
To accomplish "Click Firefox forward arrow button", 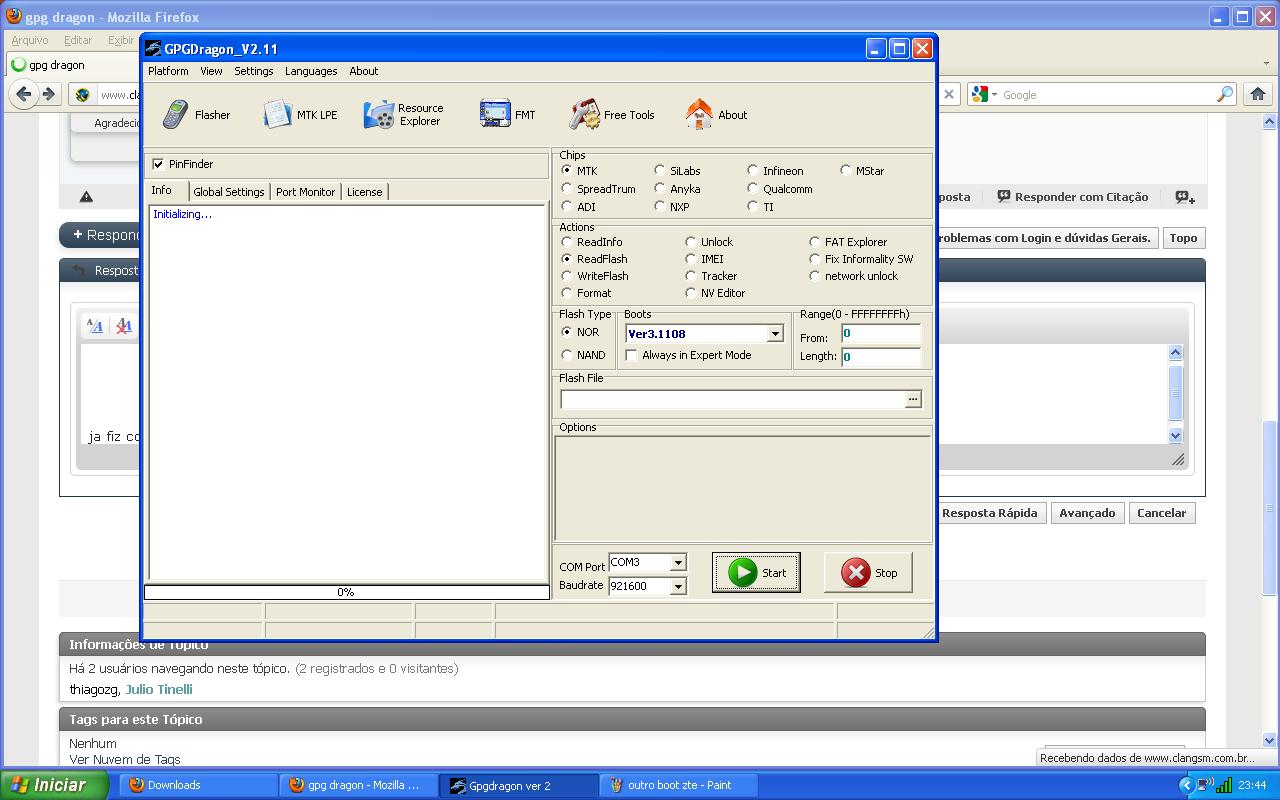I will point(48,94).
